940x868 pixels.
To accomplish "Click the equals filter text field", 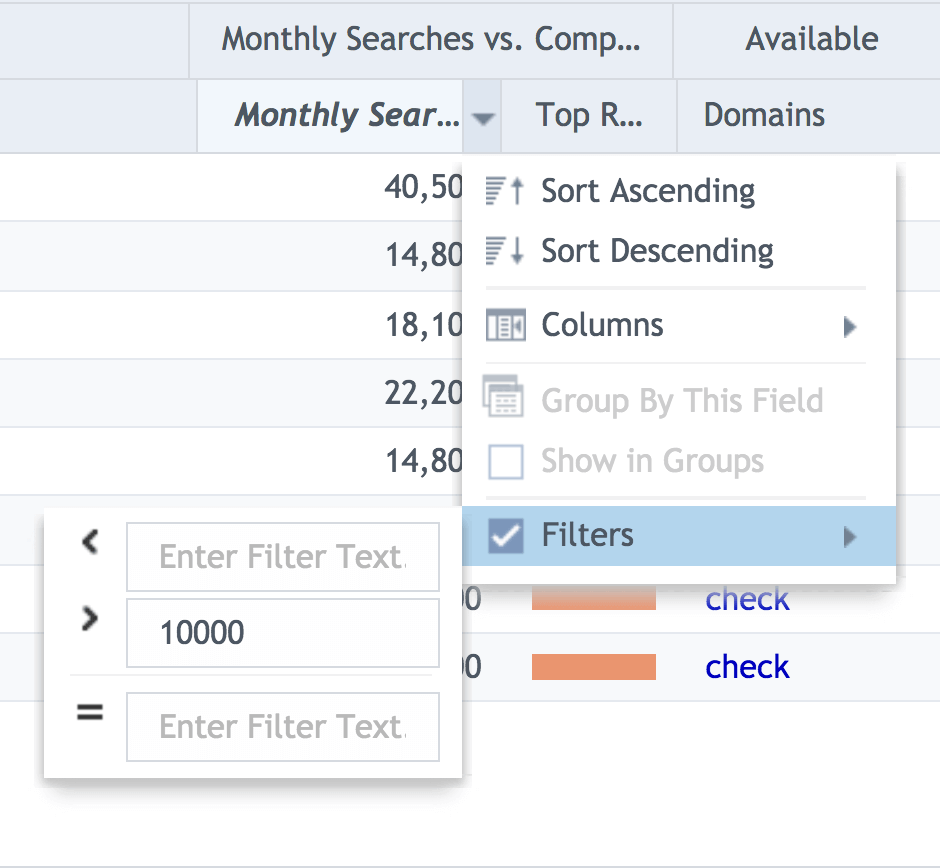I will pyautogui.click(x=283, y=727).
